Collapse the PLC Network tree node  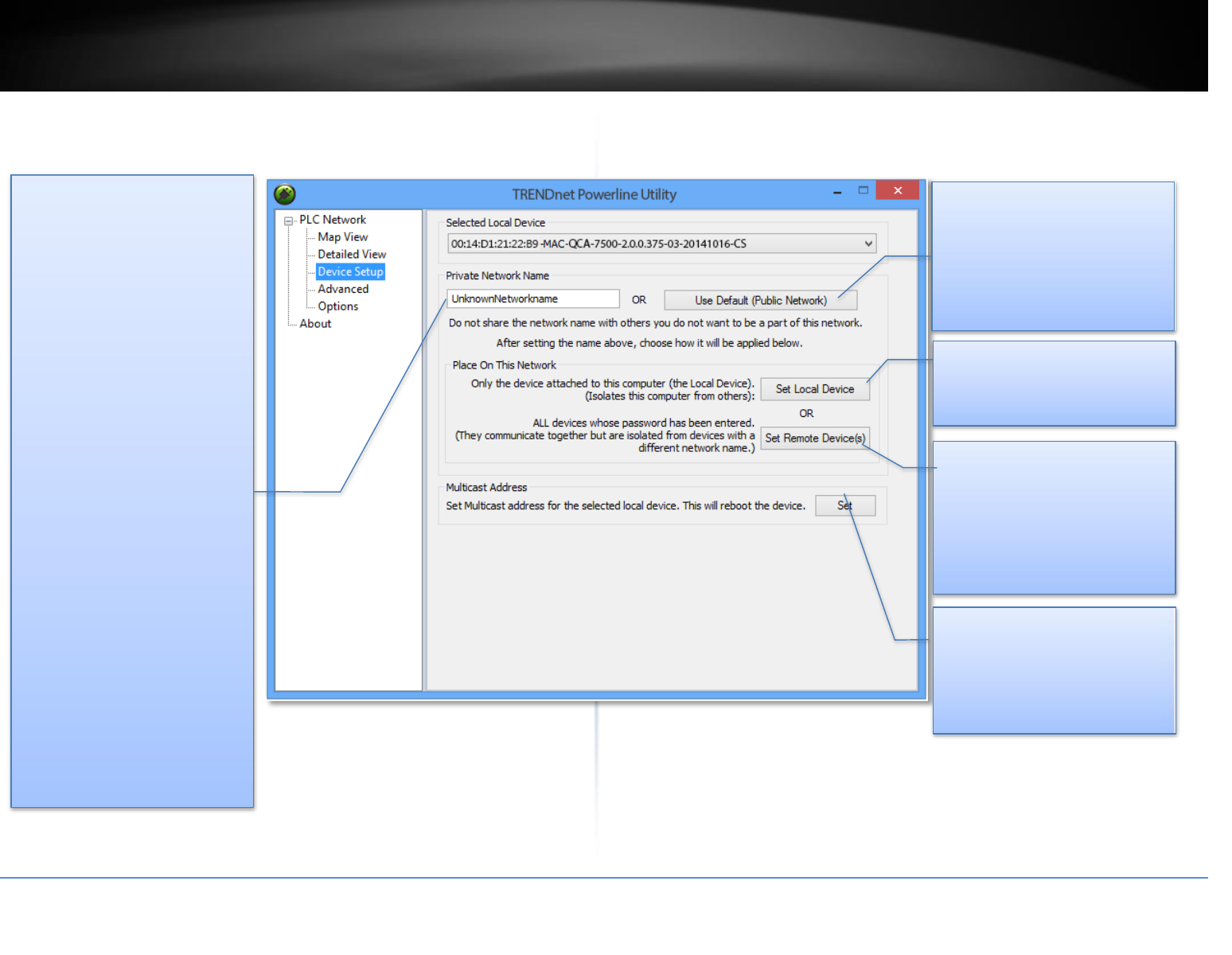click(x=289, y=221)
